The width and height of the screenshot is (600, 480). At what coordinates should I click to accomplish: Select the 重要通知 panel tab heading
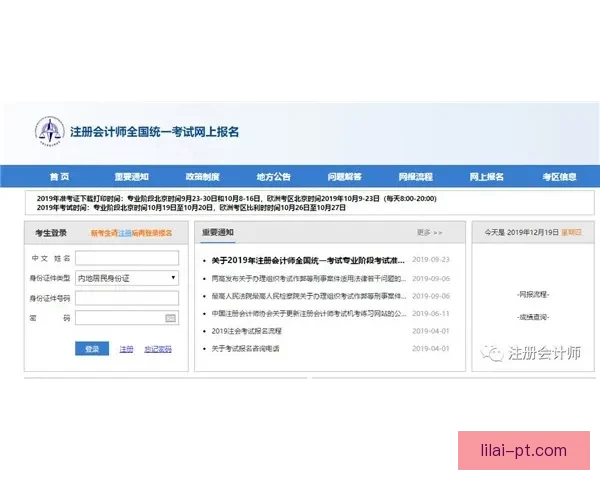coord(218,232)
